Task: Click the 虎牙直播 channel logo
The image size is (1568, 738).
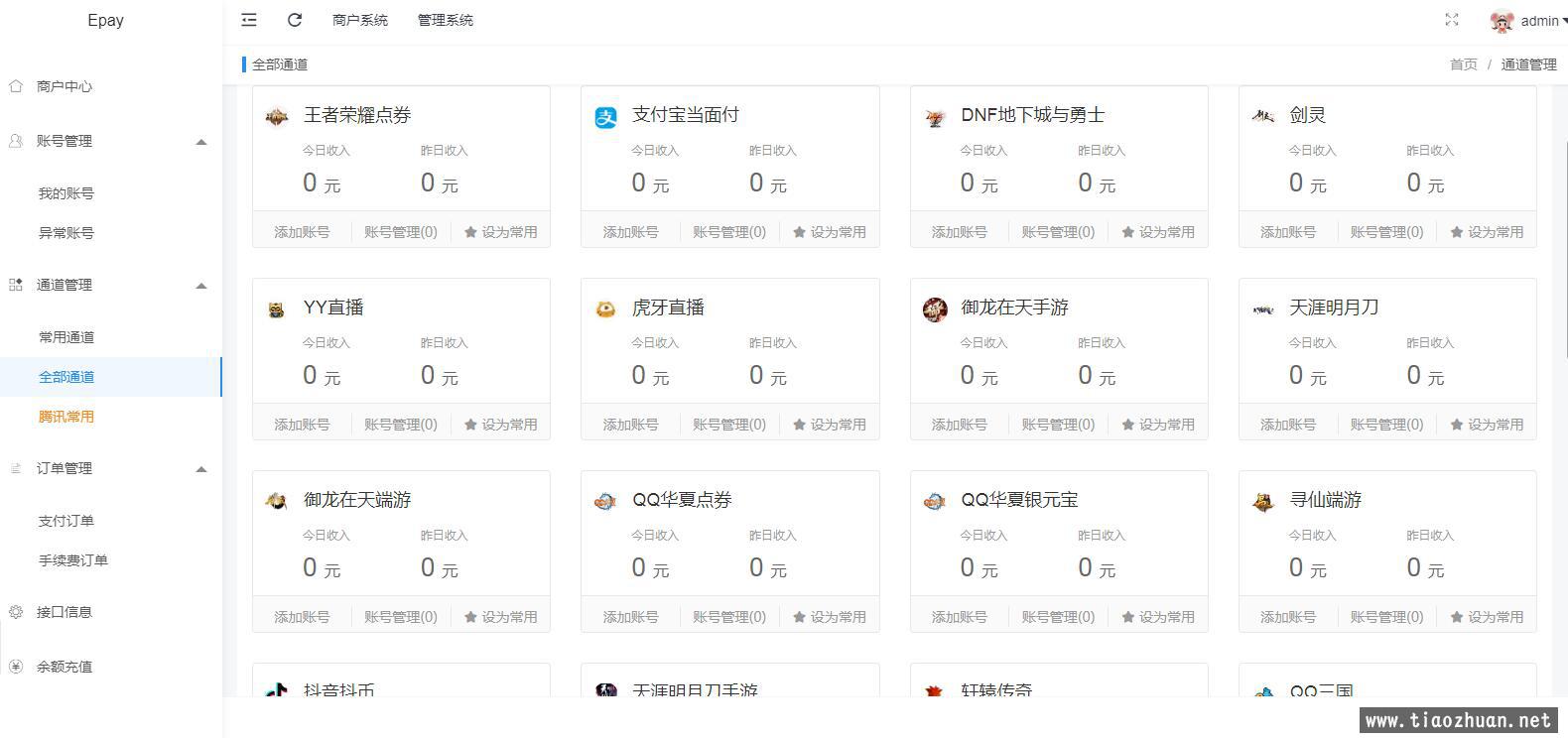Action: click(605, 309)
